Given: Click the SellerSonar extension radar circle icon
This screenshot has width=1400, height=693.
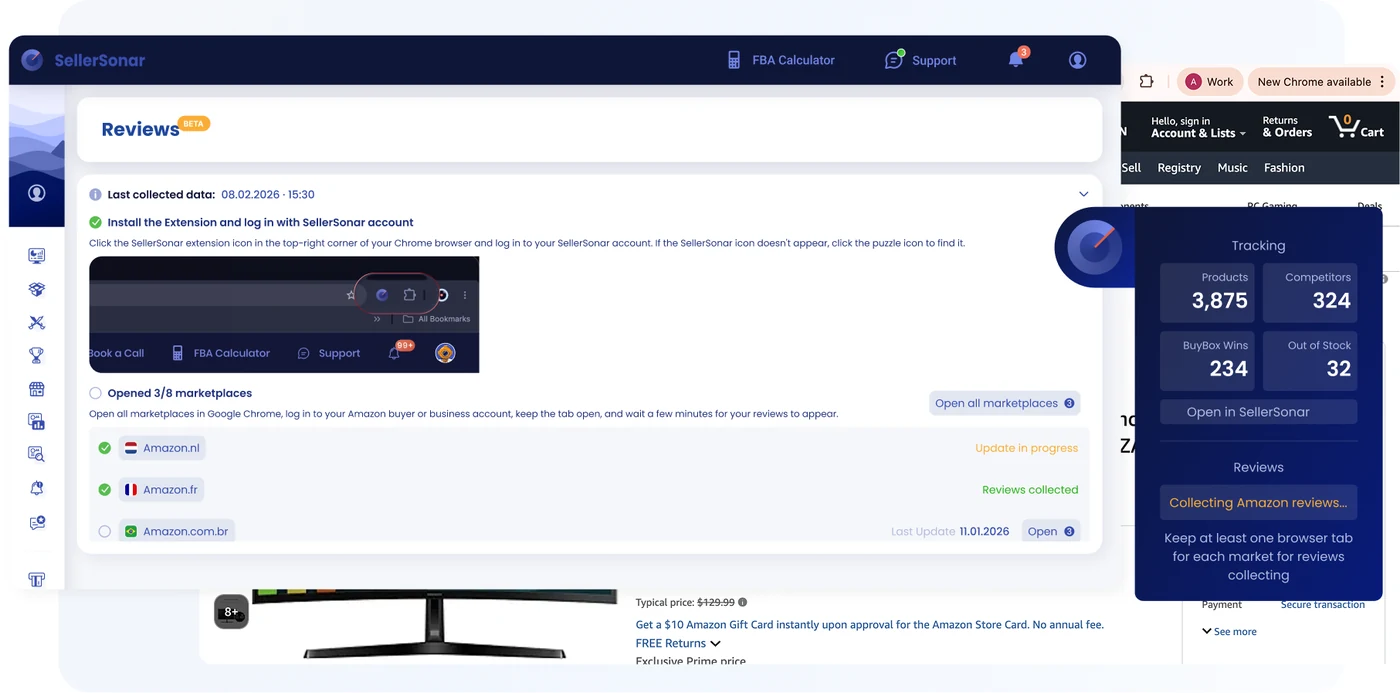Looking at the screenshot, I should click(1094, 247).
